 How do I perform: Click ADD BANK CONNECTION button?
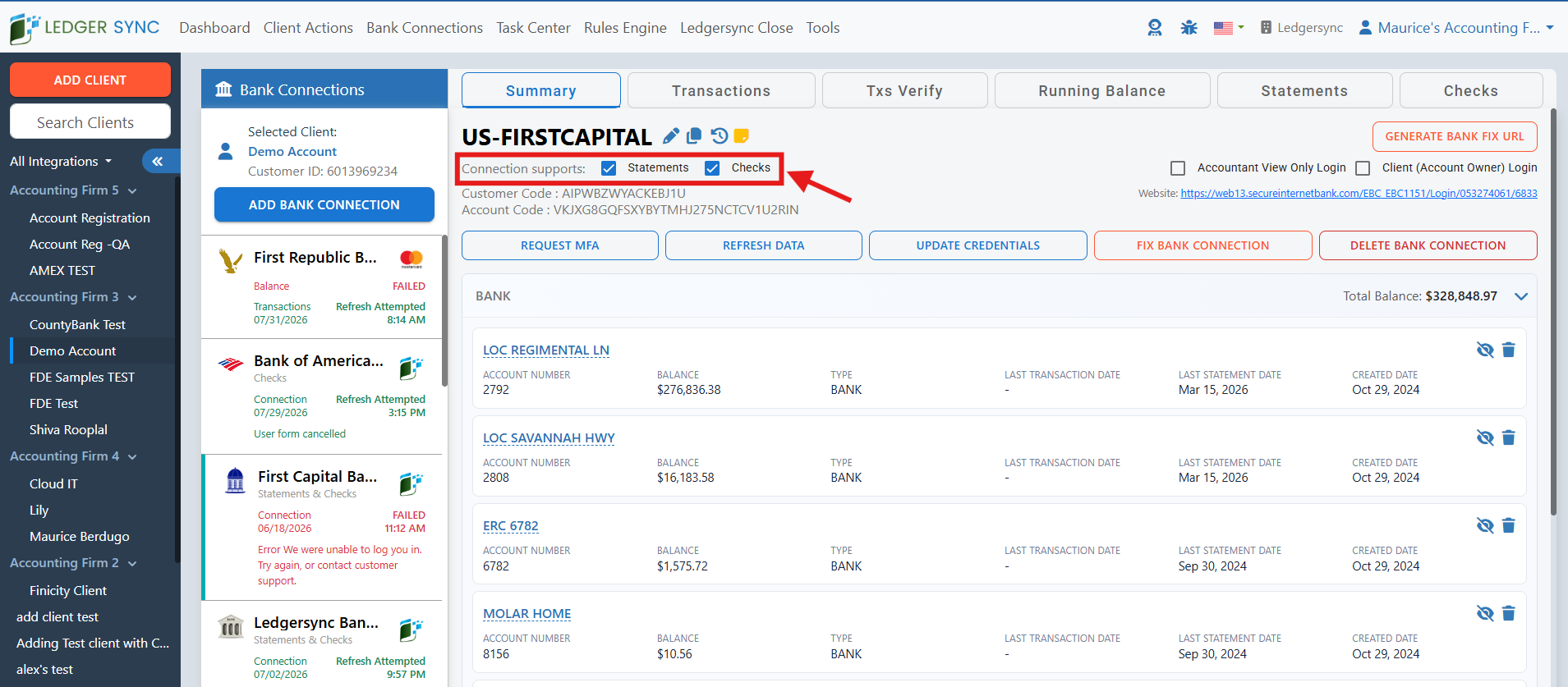coord(324,204)
